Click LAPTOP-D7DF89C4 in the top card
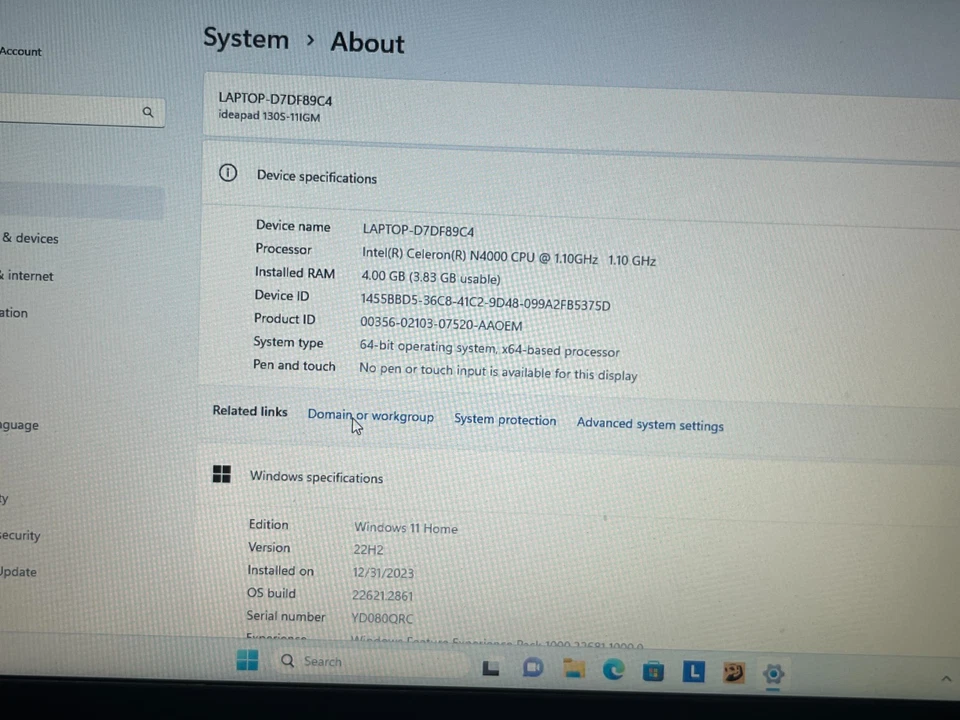 [275, 99]
